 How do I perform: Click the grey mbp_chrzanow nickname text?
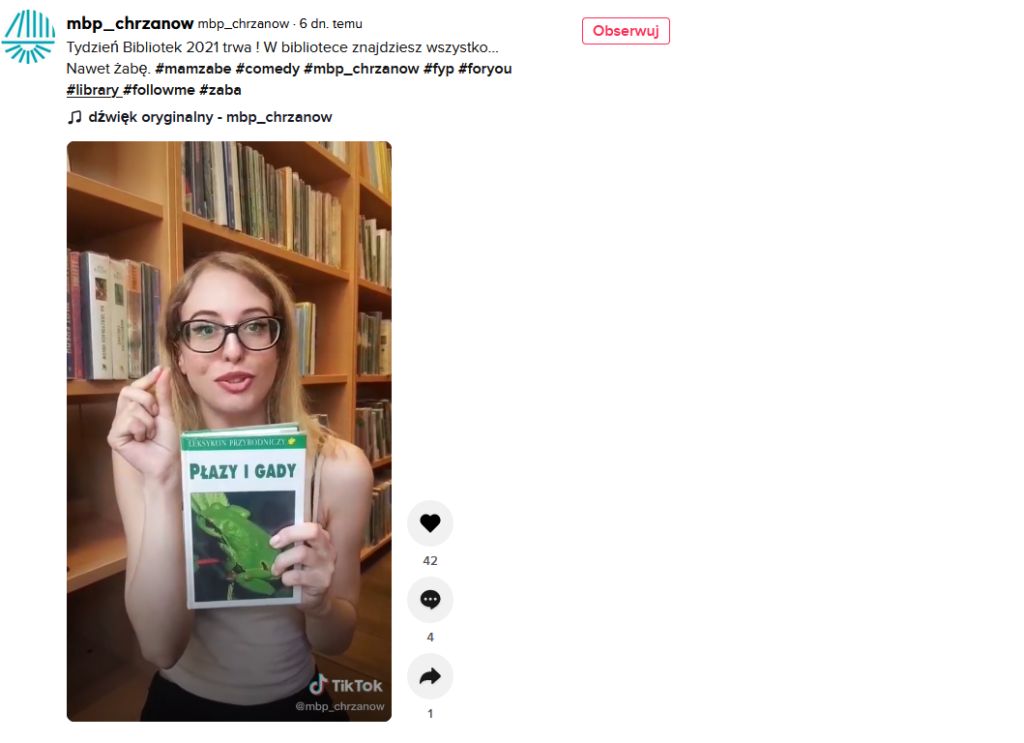point(244,24)
